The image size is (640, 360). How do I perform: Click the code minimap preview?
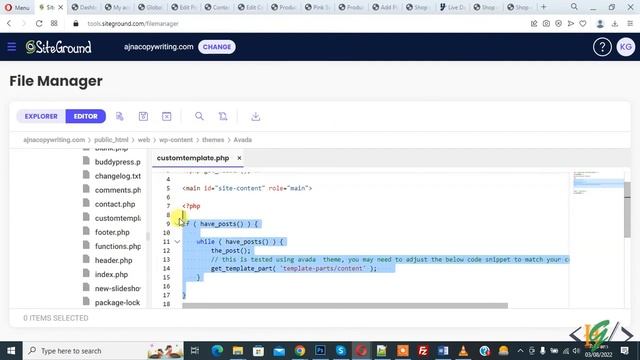598,182
